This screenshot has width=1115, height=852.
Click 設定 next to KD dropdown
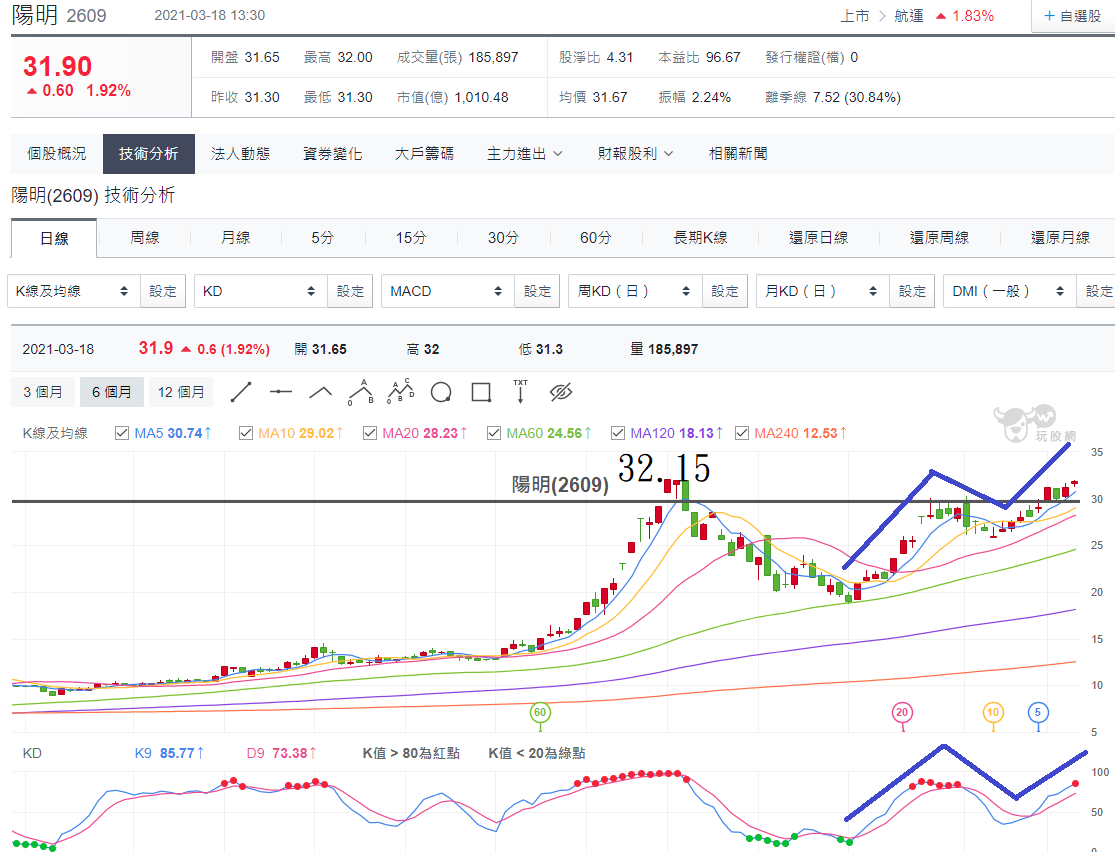[x=350, y=291]
